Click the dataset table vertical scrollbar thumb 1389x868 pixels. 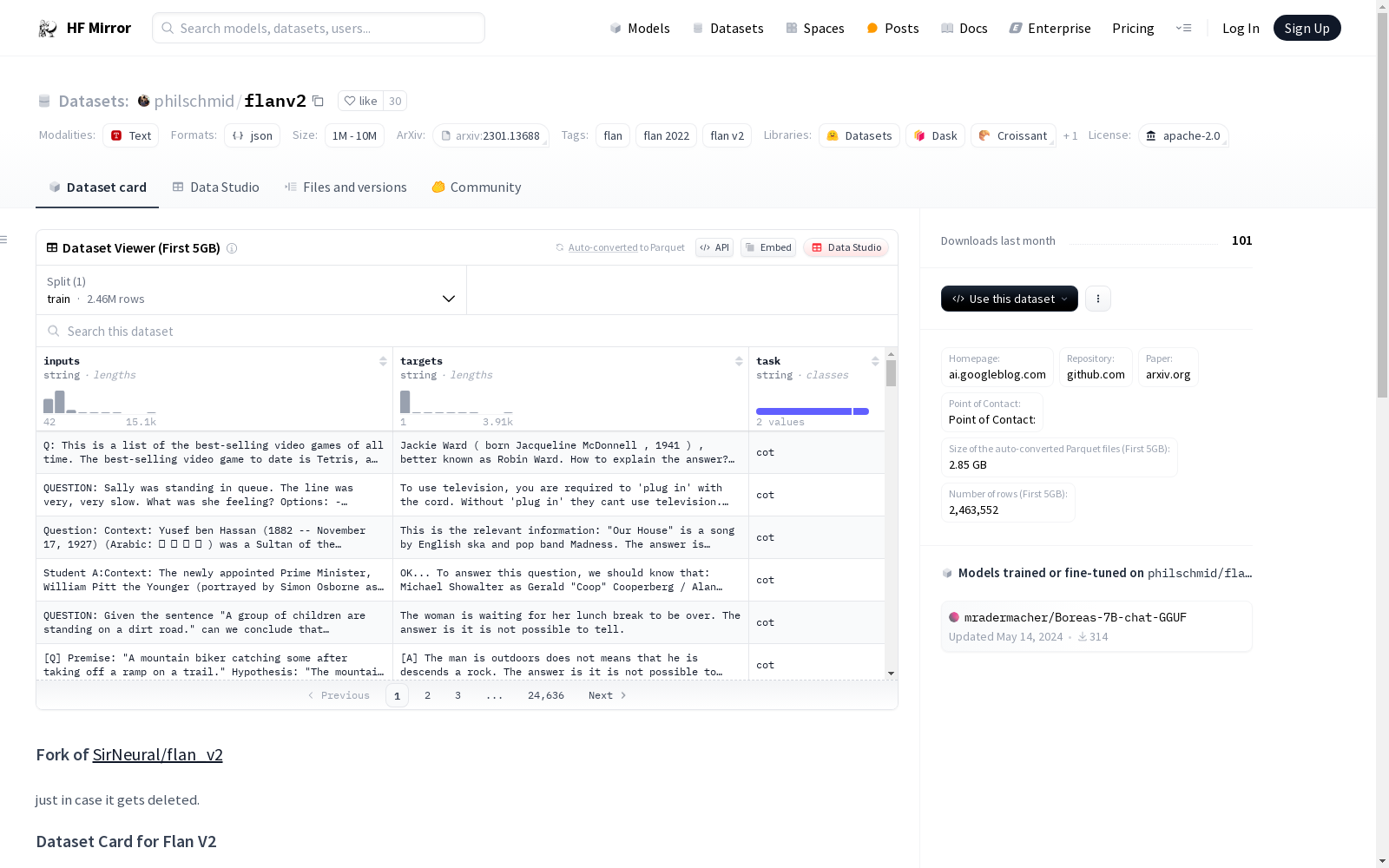(x=891, y=373)
